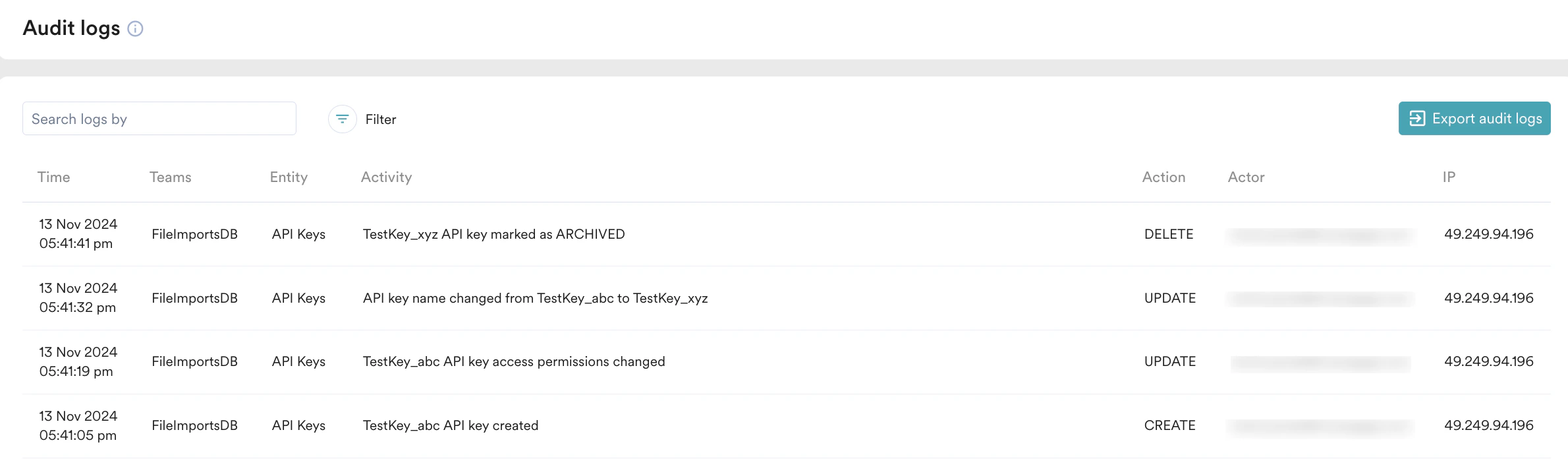Click the info icon beside Audit logs heading
Viewport: 1568px width, 459px height.
point(136,28)
